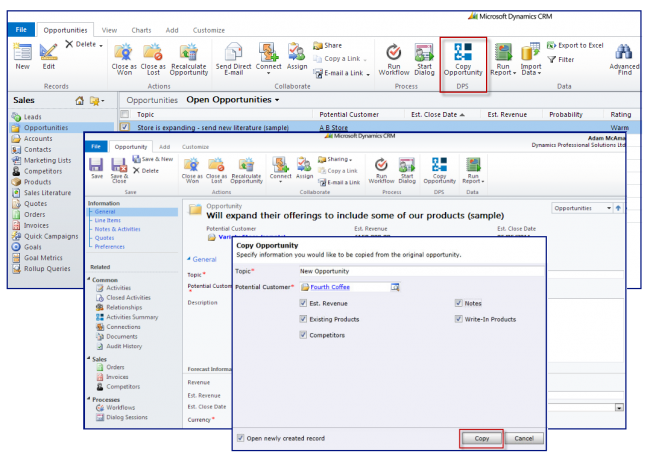This screenshot has height=459, width=650.
Task: Click Edit icon in main window ribbon
Action: (x=49, y=56)
